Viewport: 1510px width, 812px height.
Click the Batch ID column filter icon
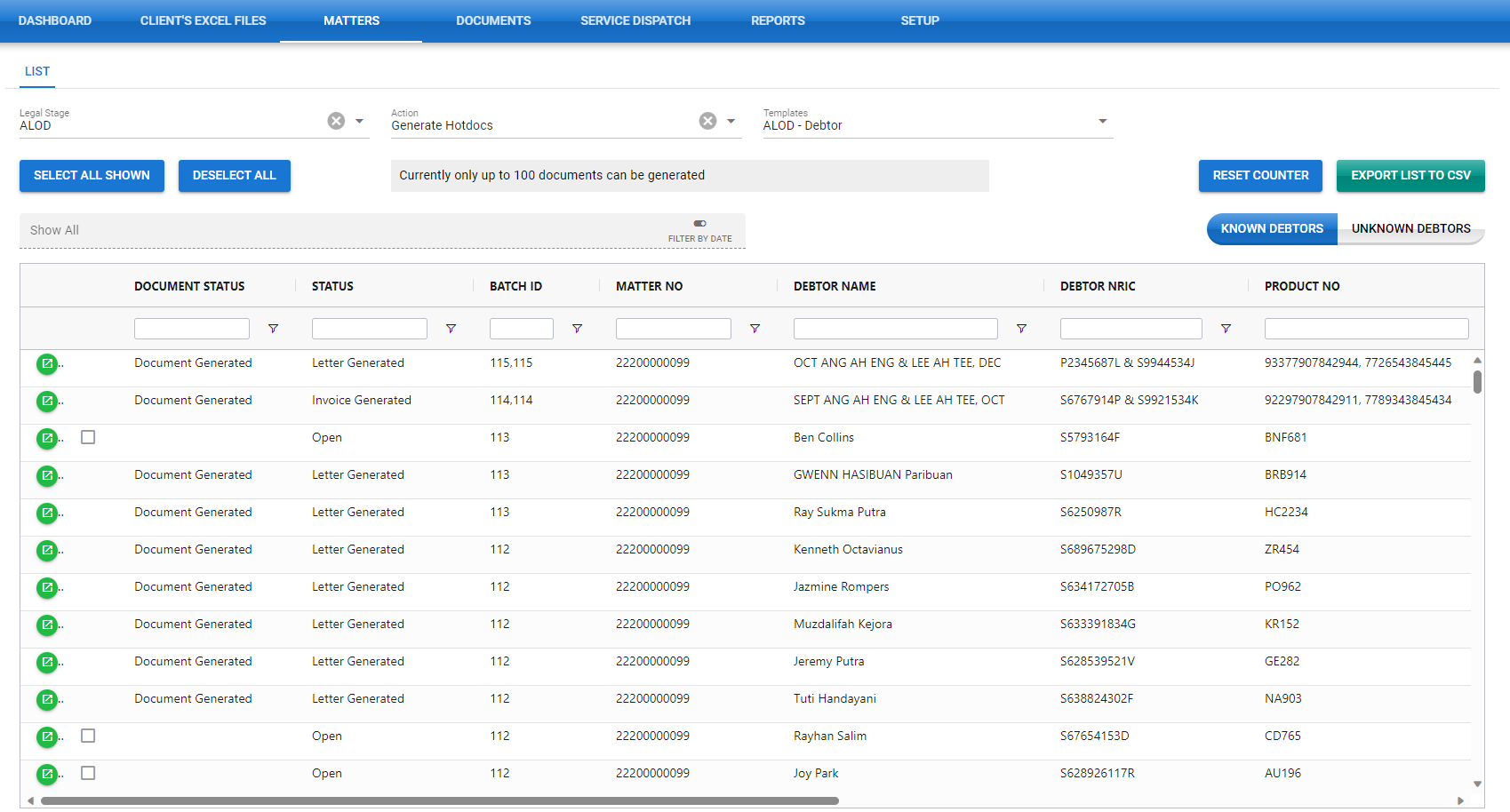tap(577, 329)
